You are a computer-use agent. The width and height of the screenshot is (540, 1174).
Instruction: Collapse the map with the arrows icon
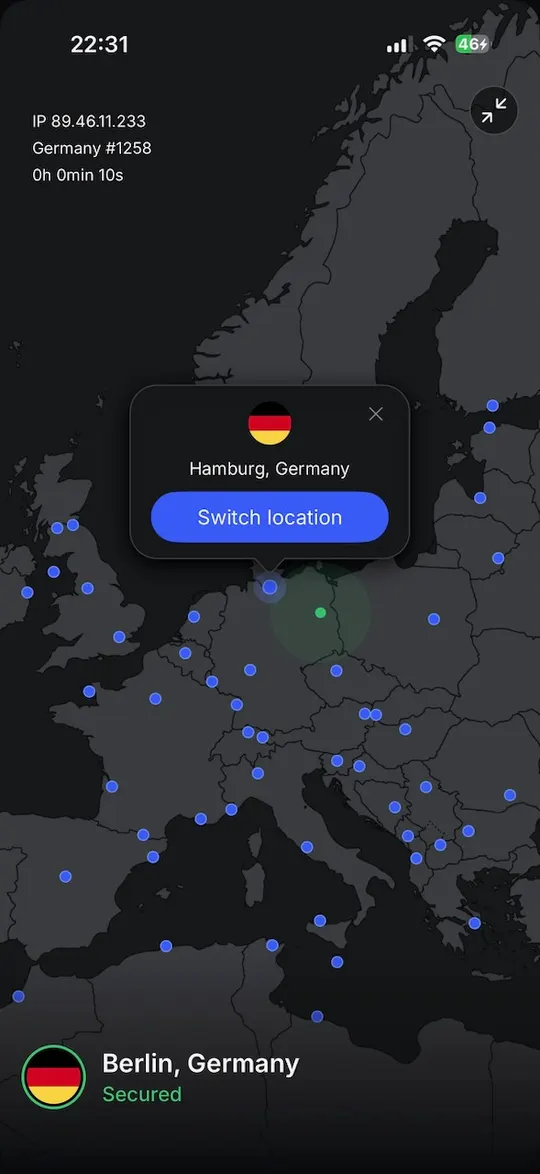494,111
